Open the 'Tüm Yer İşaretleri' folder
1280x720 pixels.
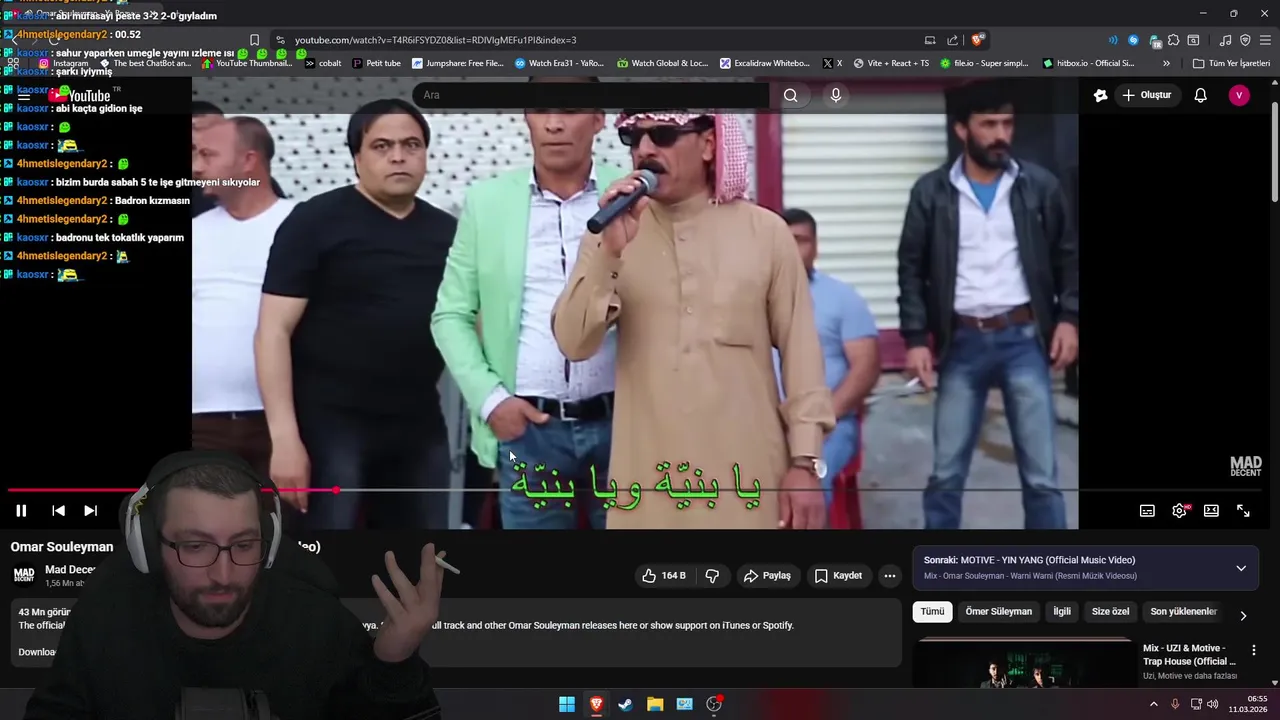(x=1231, y=63)
